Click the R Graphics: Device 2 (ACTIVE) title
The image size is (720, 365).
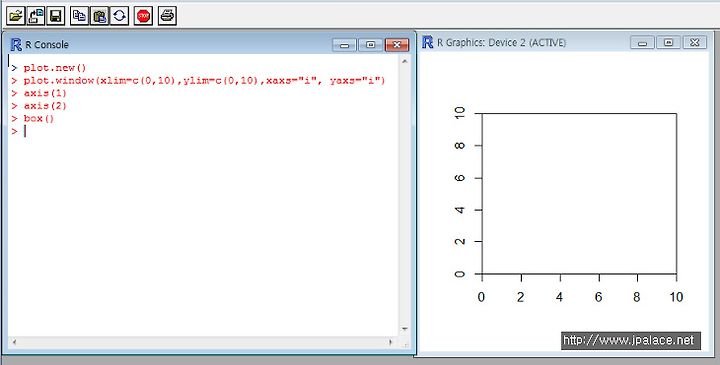pyautogui.click(x=501, y=43)
